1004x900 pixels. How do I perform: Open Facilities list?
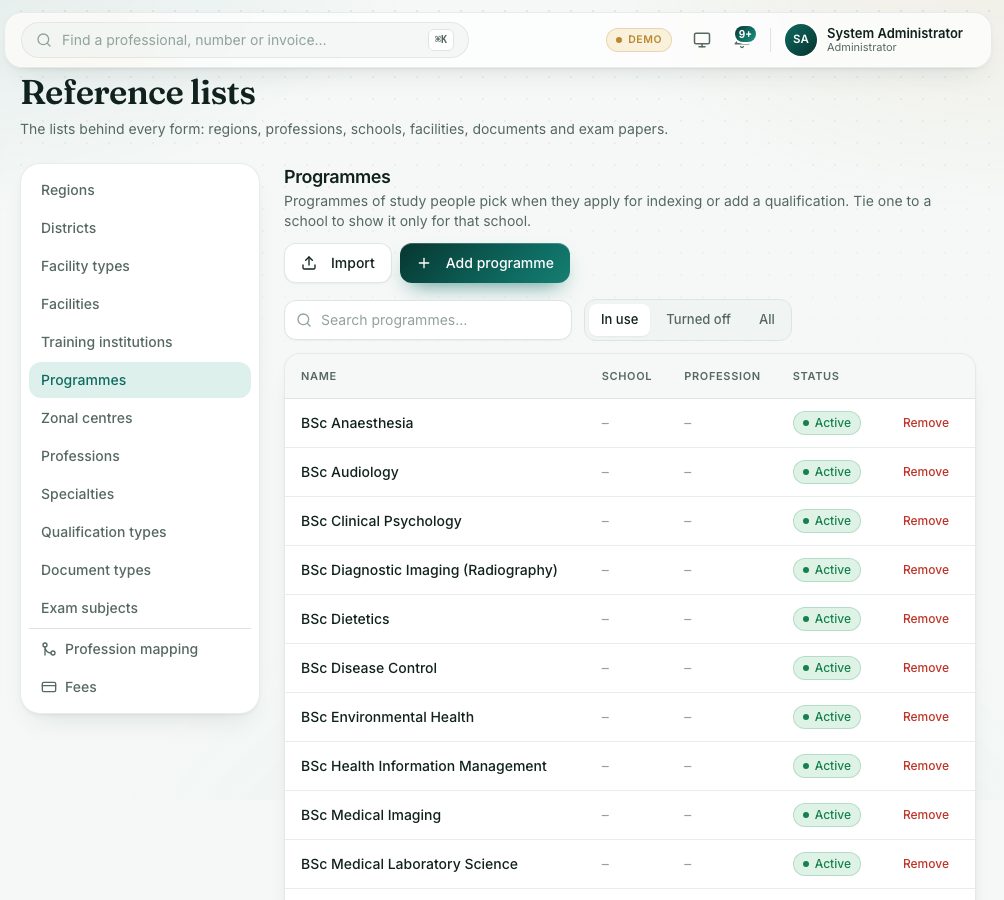coord(140,304)
